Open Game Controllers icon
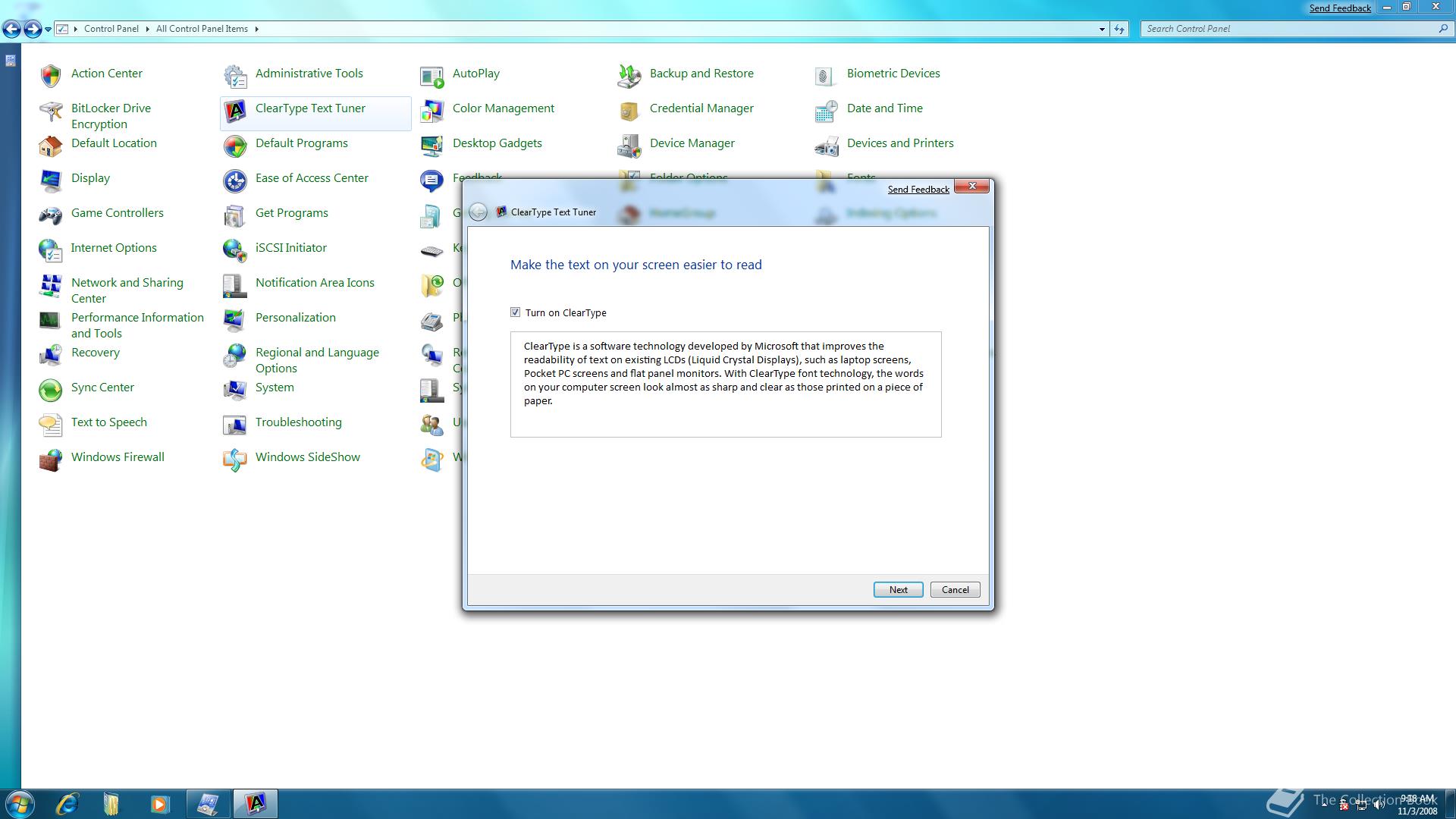 coord(50,215)
